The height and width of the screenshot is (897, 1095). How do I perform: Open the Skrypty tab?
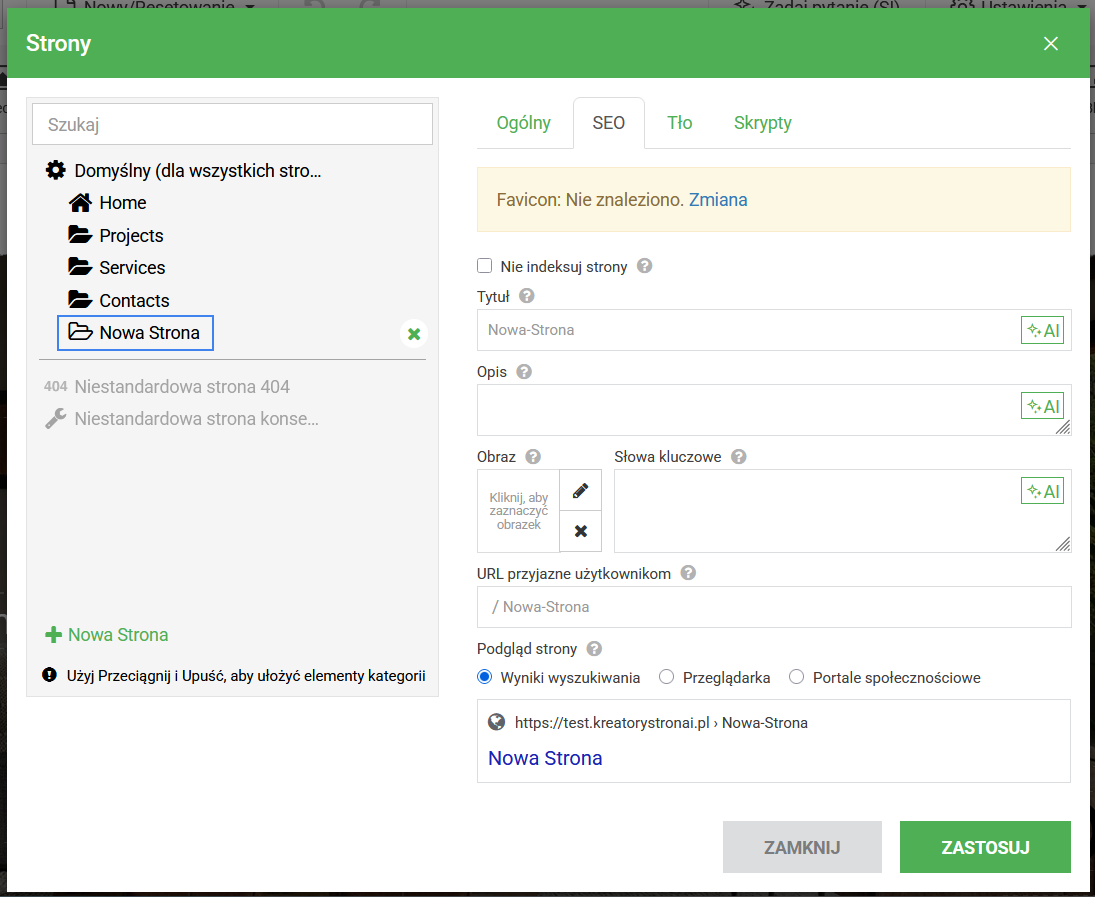(762, 123)
